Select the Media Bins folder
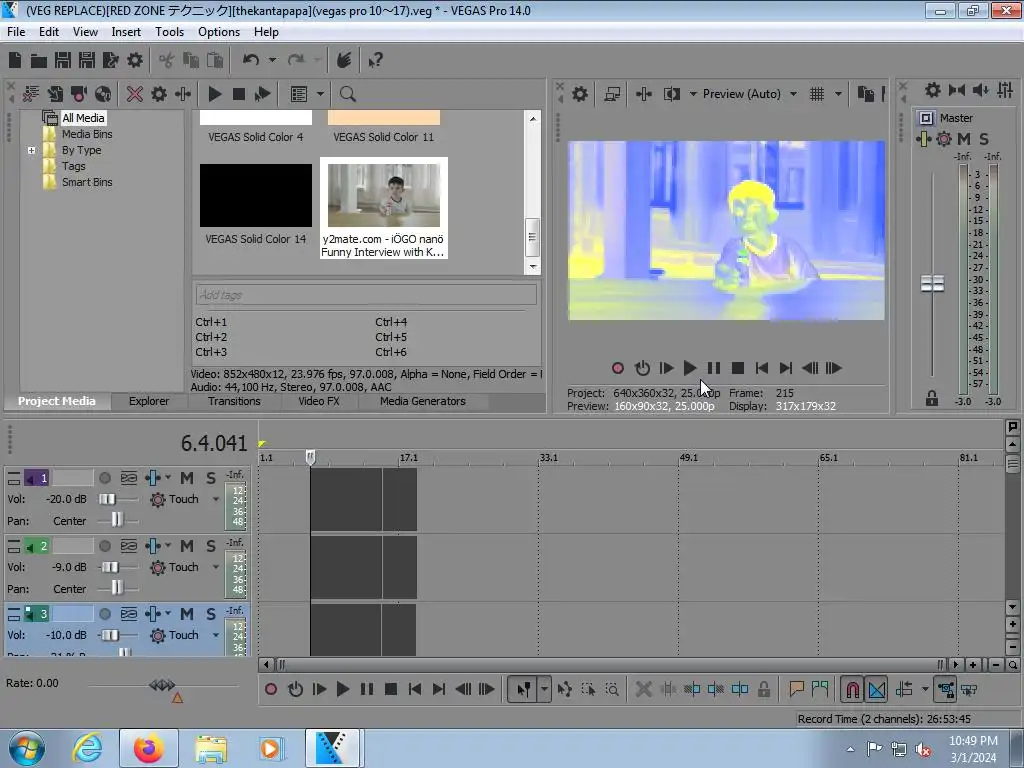Viewport: 1024px width, 768px height. coord(87,134)
